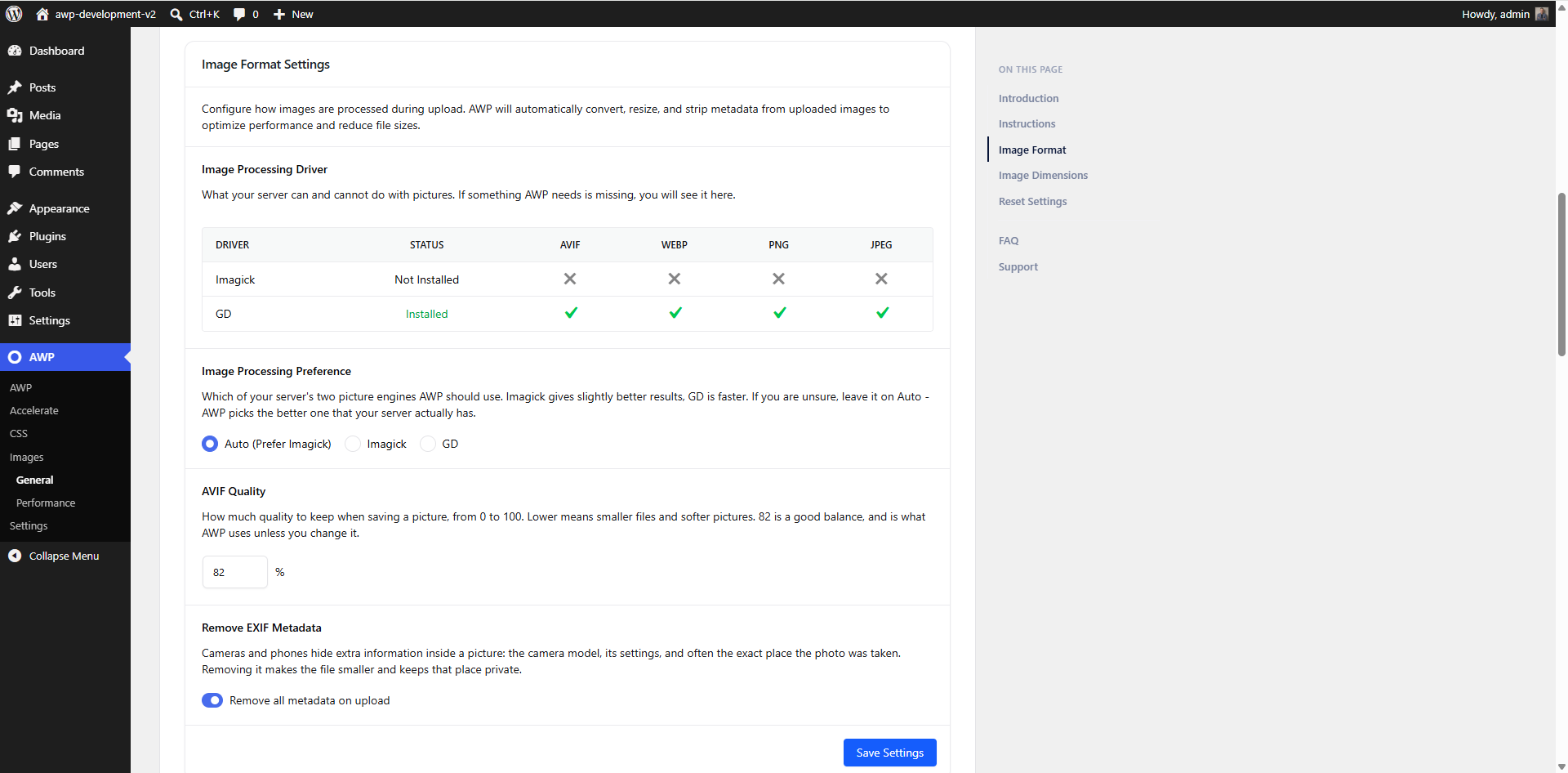
Task: Jump to the Reset Settings section
Action: (1032, 201)
